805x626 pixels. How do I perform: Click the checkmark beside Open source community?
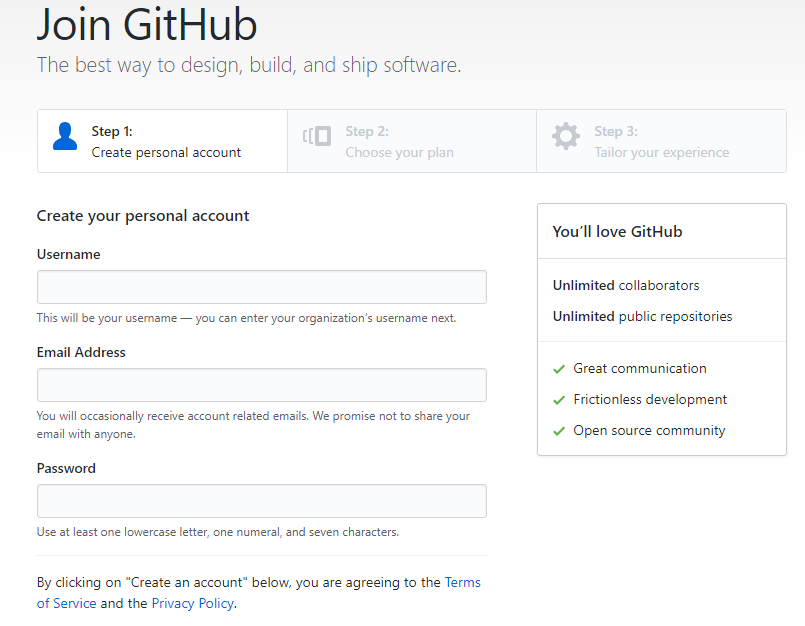pyautogui.click(x=559, y=430)
